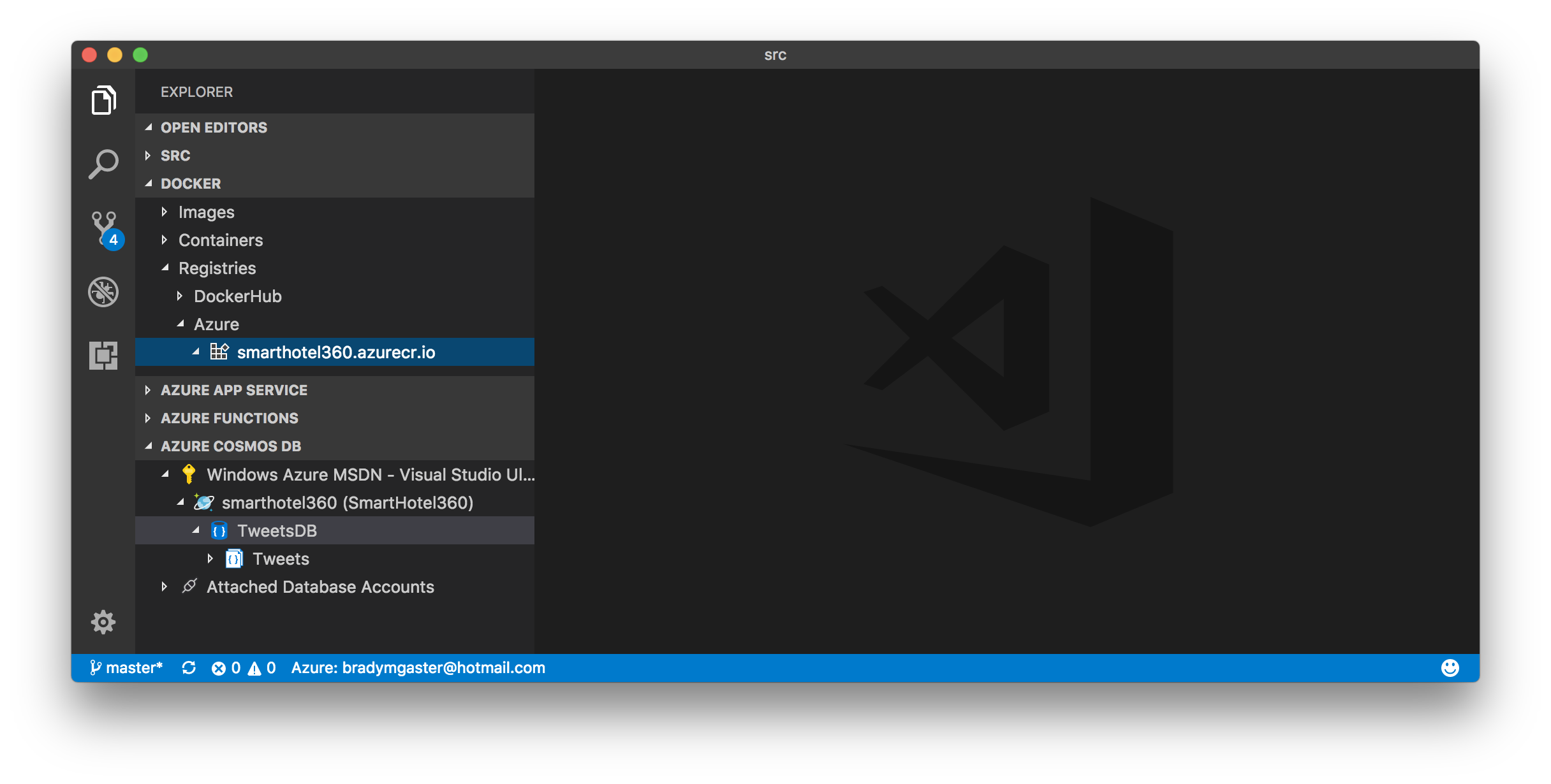1551x784 pixels.
Task: Click the master branch indicator
Action: pyautogui.click(x=126, y=667)
